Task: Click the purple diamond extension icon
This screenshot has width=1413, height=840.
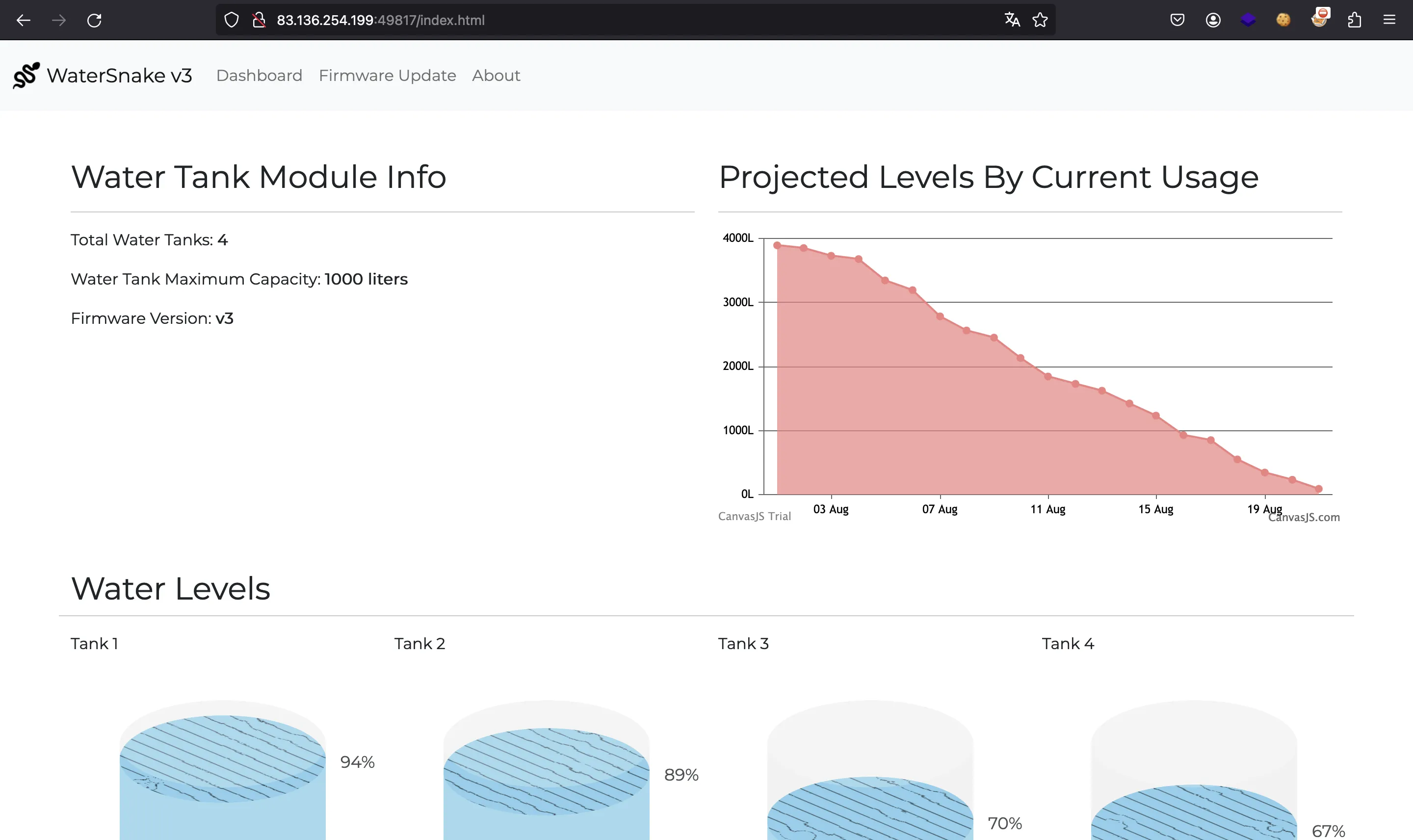Action: pyautogui.click(x=1248, y=21)
